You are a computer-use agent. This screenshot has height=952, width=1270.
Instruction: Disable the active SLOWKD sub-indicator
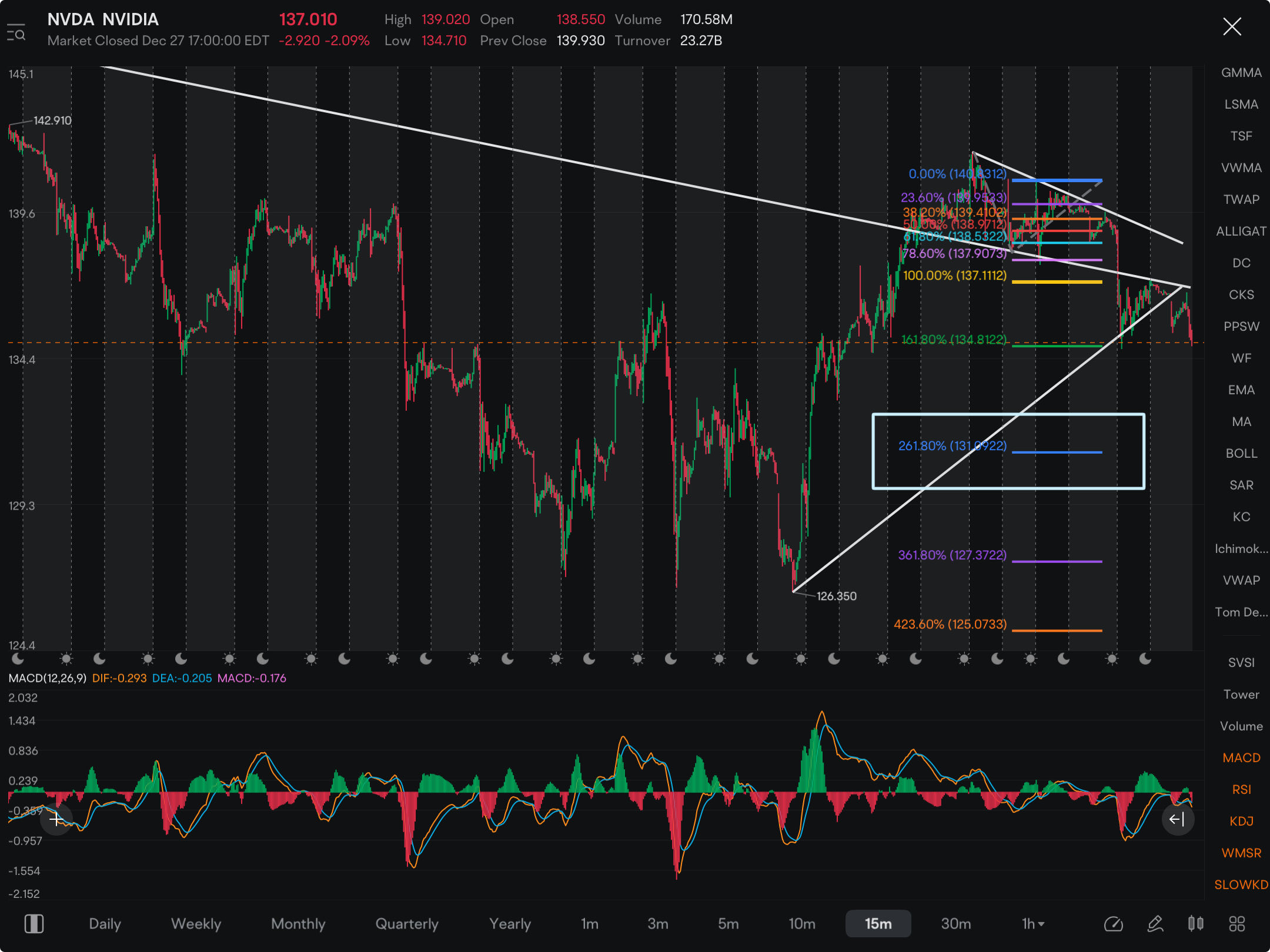click(1241, 884)
